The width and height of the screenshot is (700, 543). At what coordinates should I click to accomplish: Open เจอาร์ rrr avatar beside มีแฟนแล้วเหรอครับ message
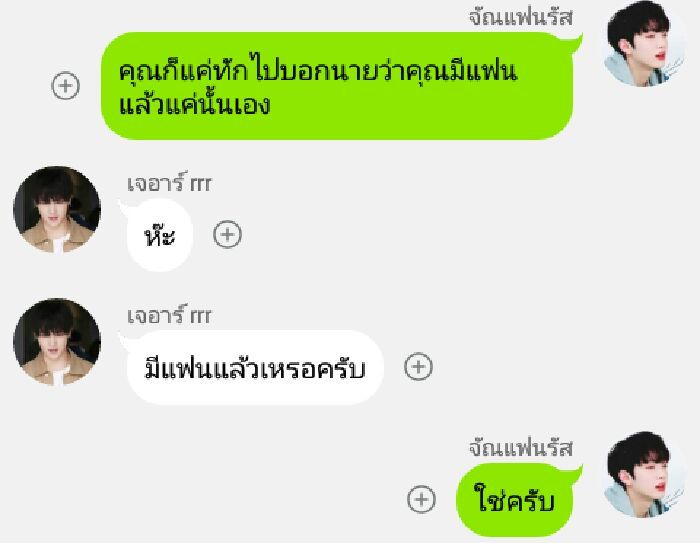[x=57, y=342]
